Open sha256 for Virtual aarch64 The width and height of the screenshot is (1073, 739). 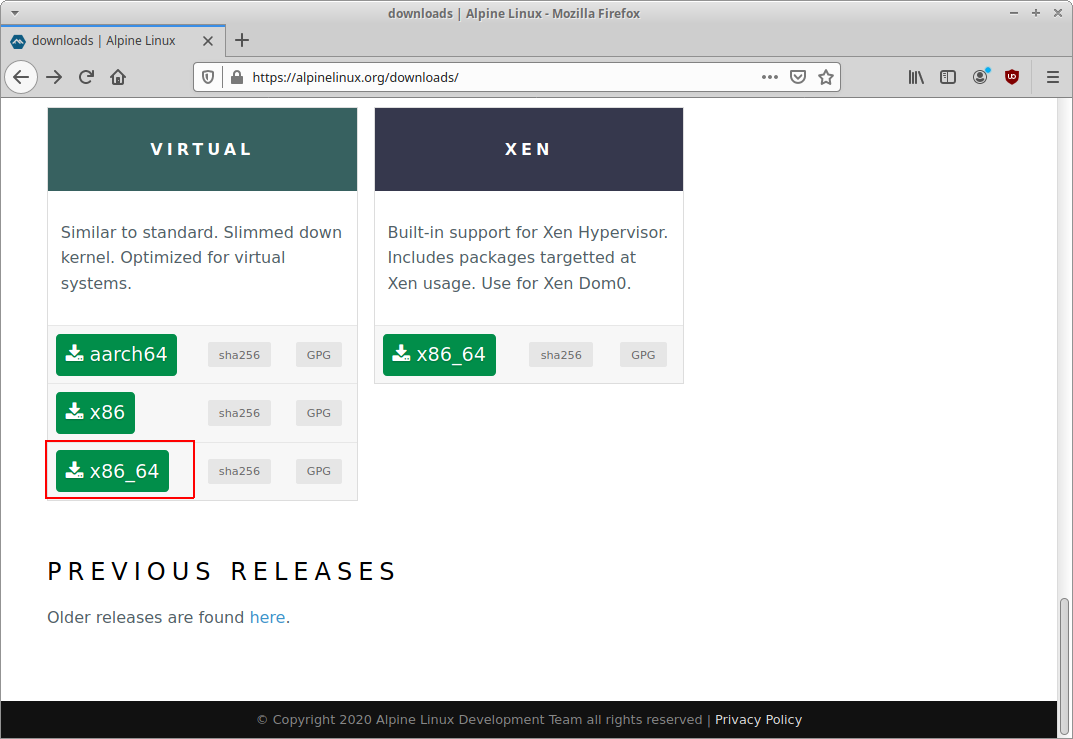coord(240,355)
